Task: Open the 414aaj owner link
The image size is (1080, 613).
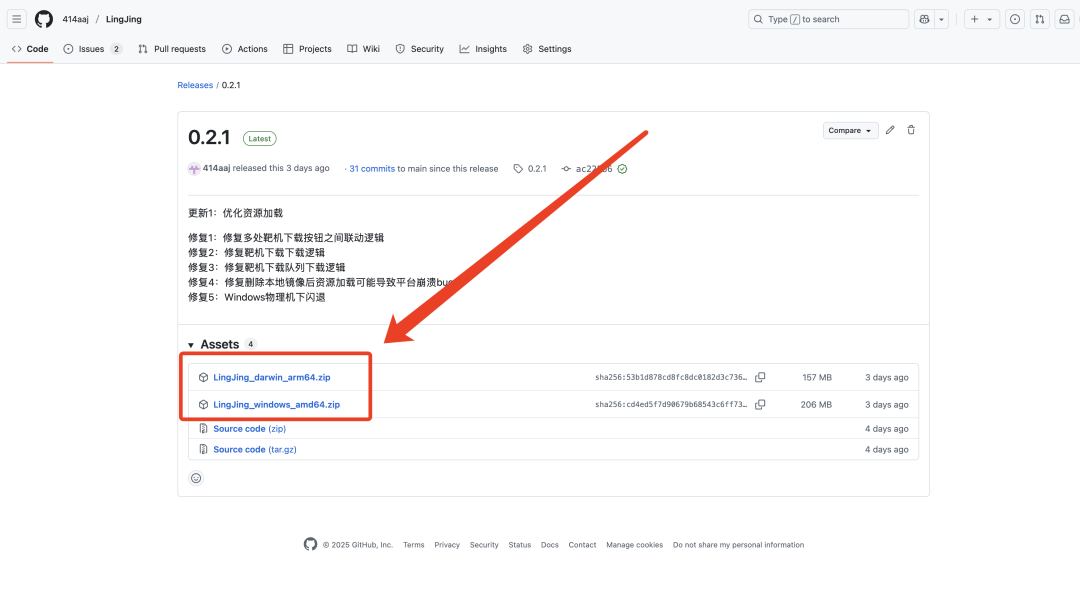Action: (76, 19)
